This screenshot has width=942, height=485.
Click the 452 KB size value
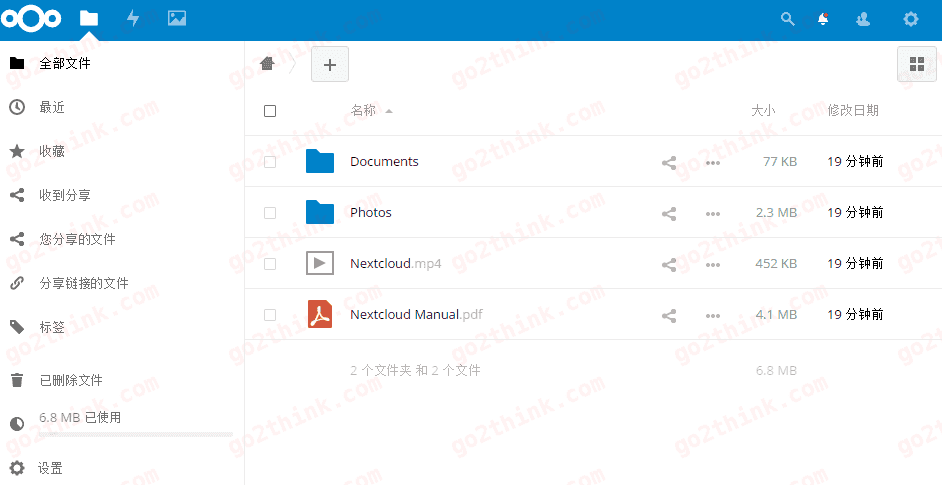pos(776,264)
